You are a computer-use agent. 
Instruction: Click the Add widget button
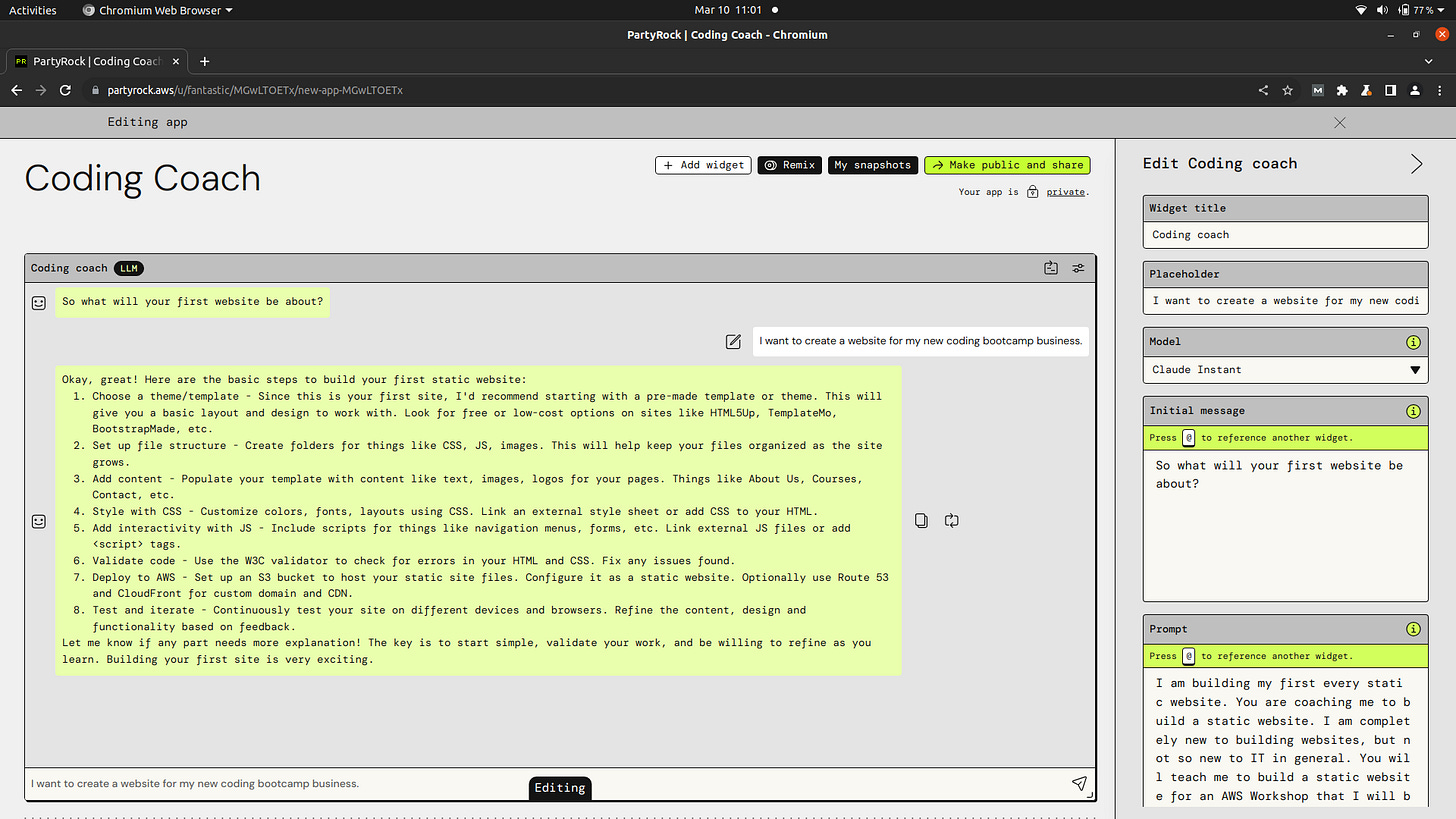click(703, 165)
